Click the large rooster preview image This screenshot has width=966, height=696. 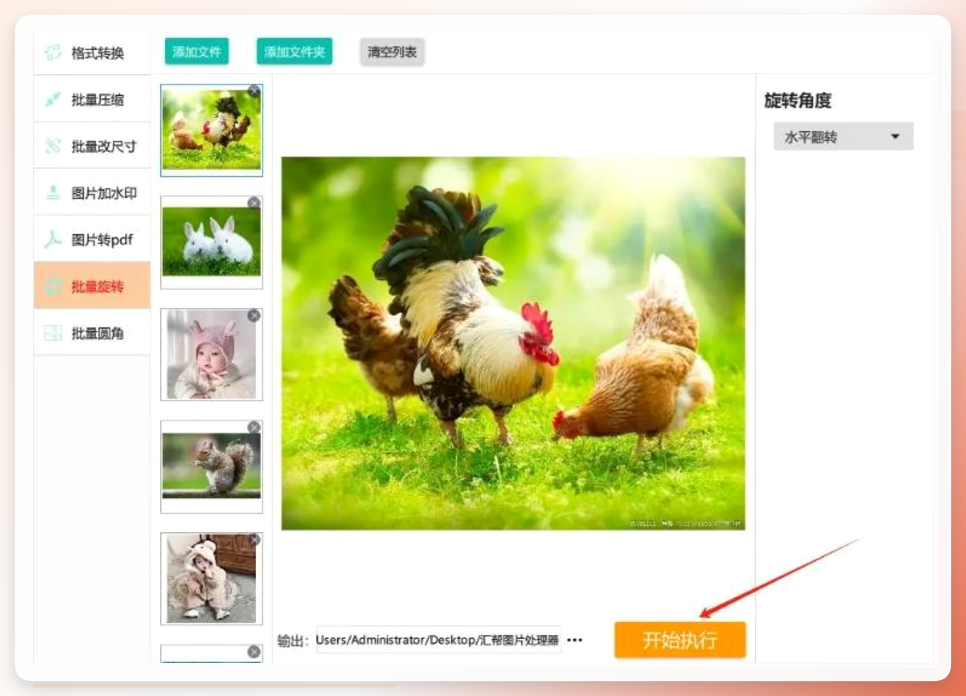coord(513,343)
